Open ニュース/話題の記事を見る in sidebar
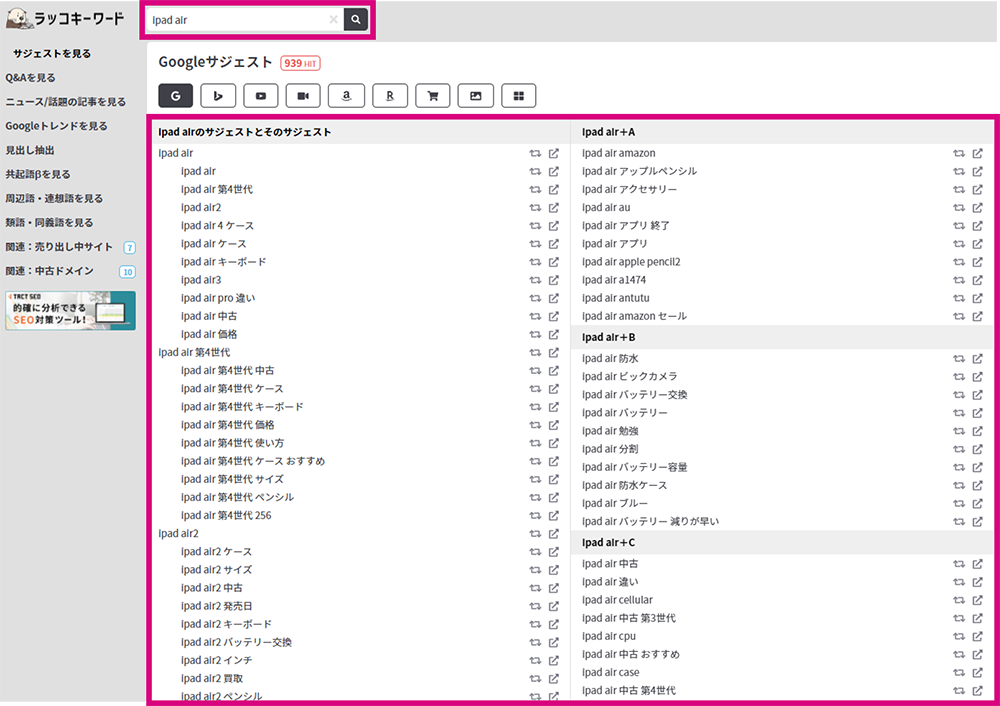The height and width of the screenshot is (706, 1000). pyautogui.click(x=66, y=102)
